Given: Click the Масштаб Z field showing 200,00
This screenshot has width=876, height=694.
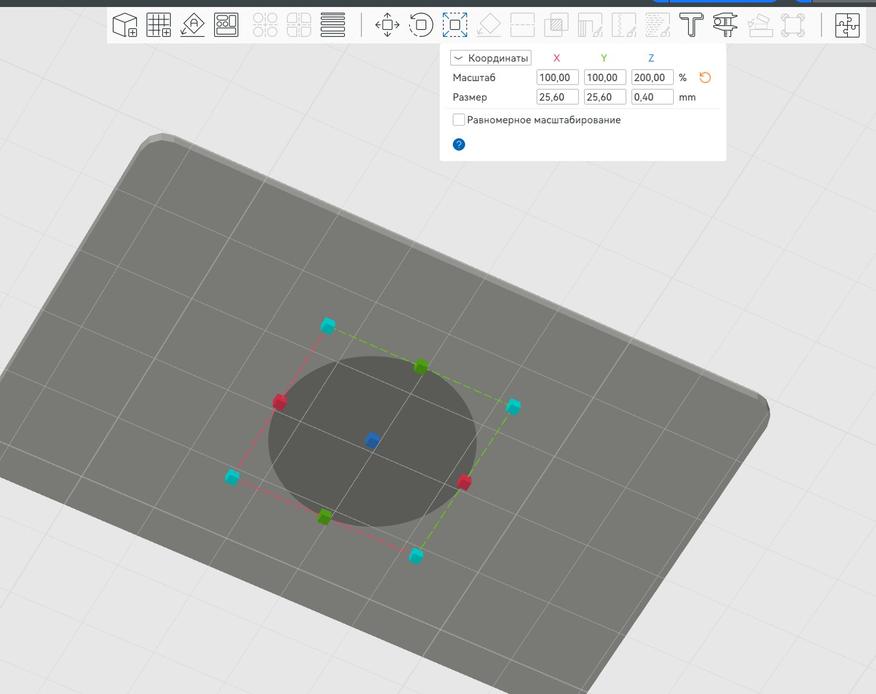Looking at the screenshot, I should (652, 78).
